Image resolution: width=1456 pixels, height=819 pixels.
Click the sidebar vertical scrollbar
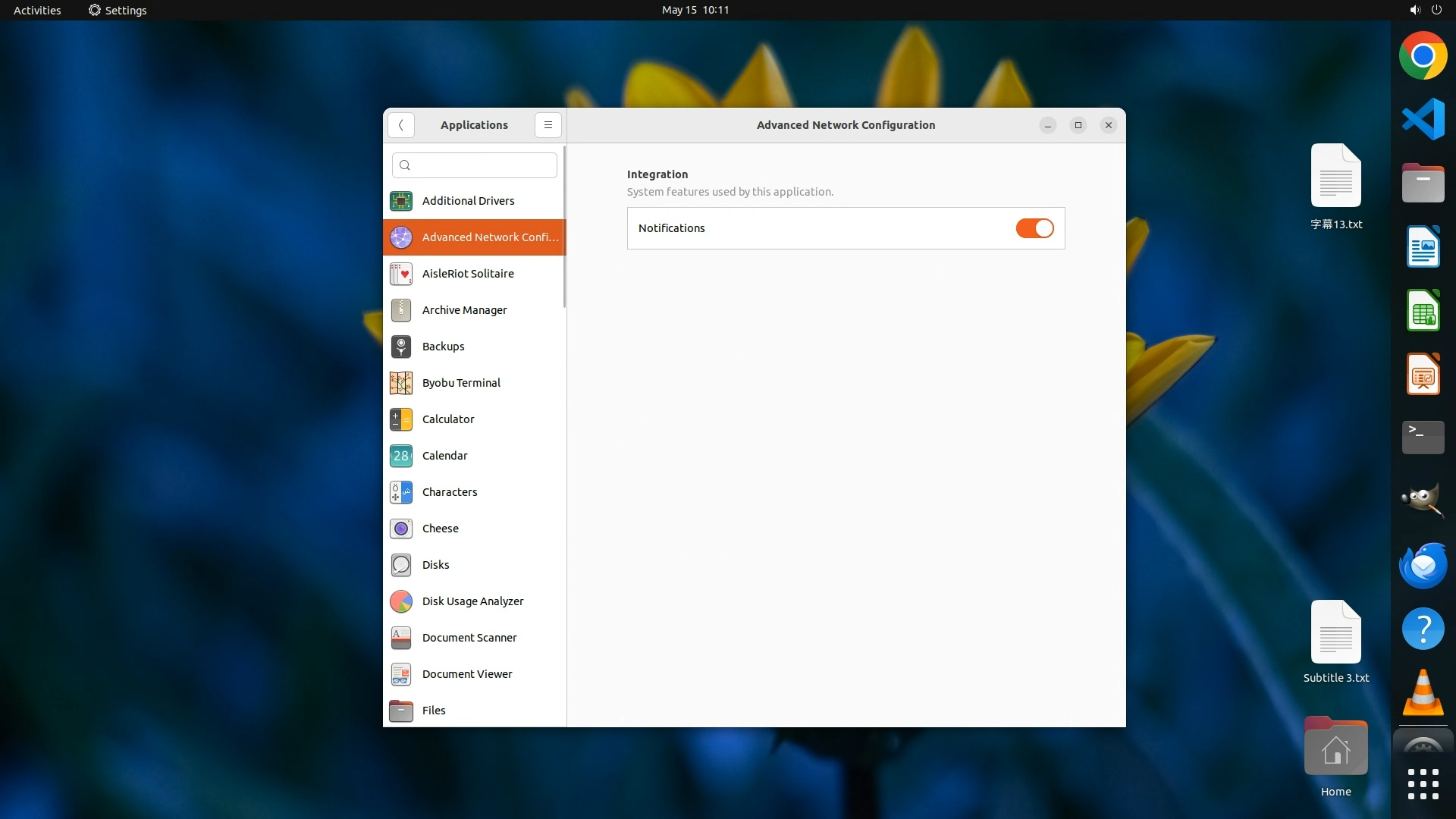pyautogui.click(x=564, y=227)
